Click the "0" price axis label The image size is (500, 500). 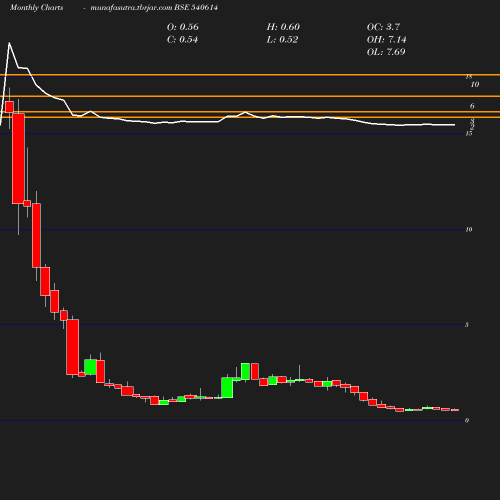(467, 421)
